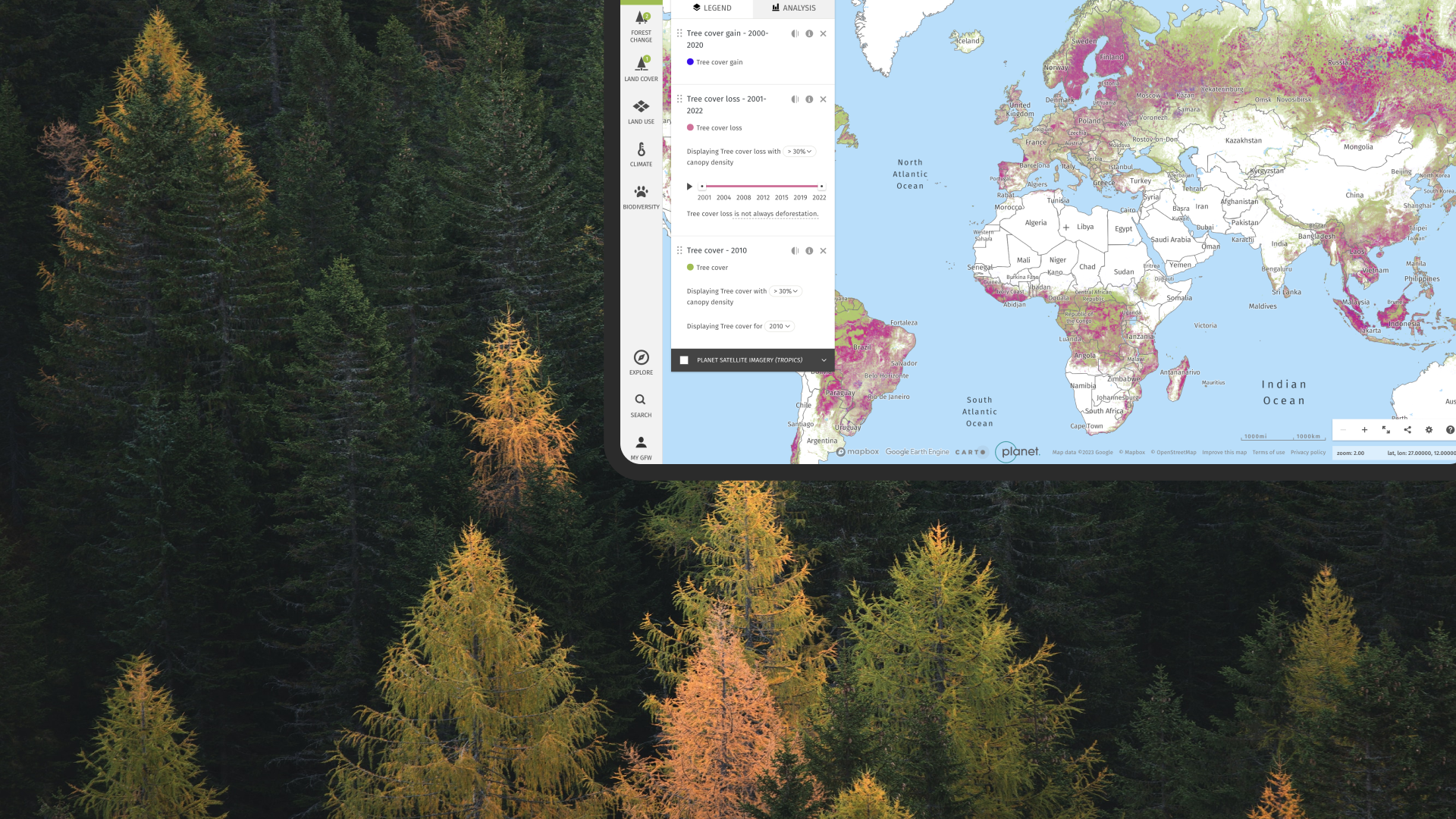Open the Tree cover year dropdown showing 2010
This screenshot has width=1456, height=819.
pos(779,326)
